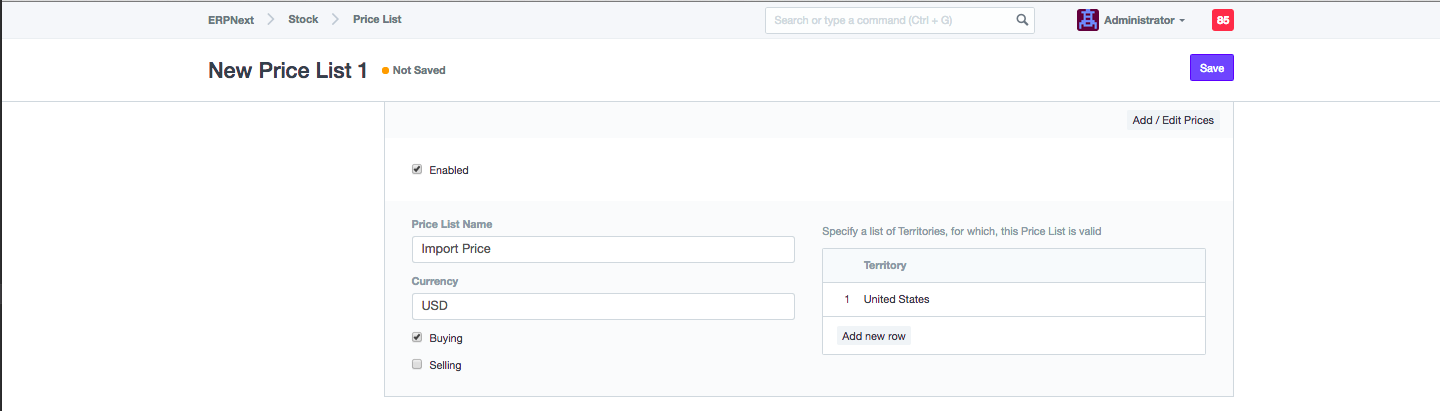Viewport: 1440px width, 411px height.
Task: Open the Price List breadcrumb
Action: [x=377, y=20]
